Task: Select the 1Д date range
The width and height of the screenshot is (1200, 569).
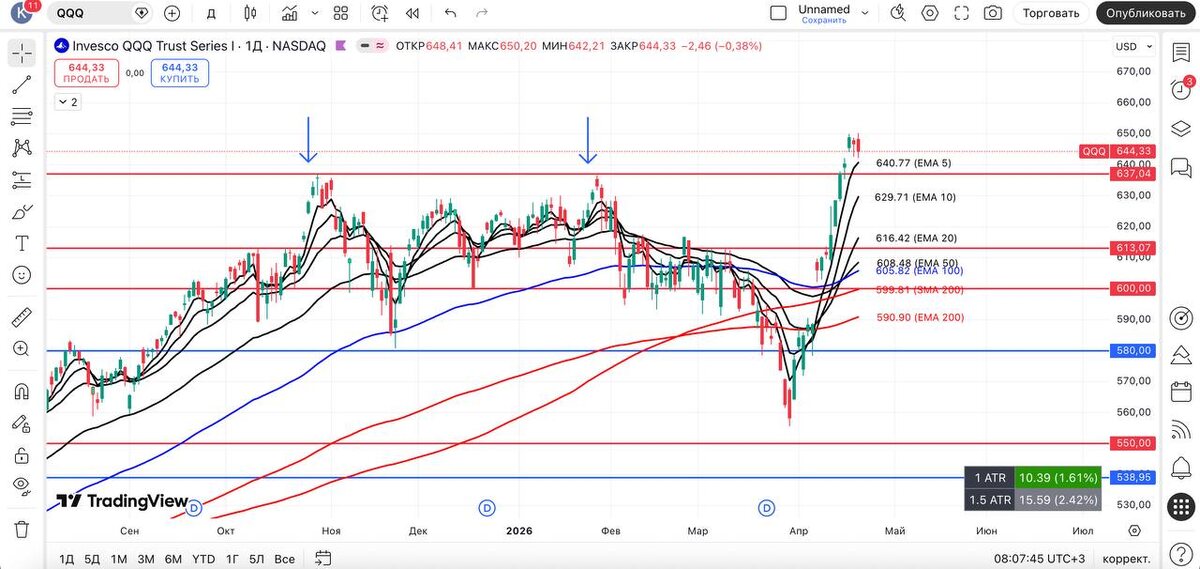Action: point(67,558)
